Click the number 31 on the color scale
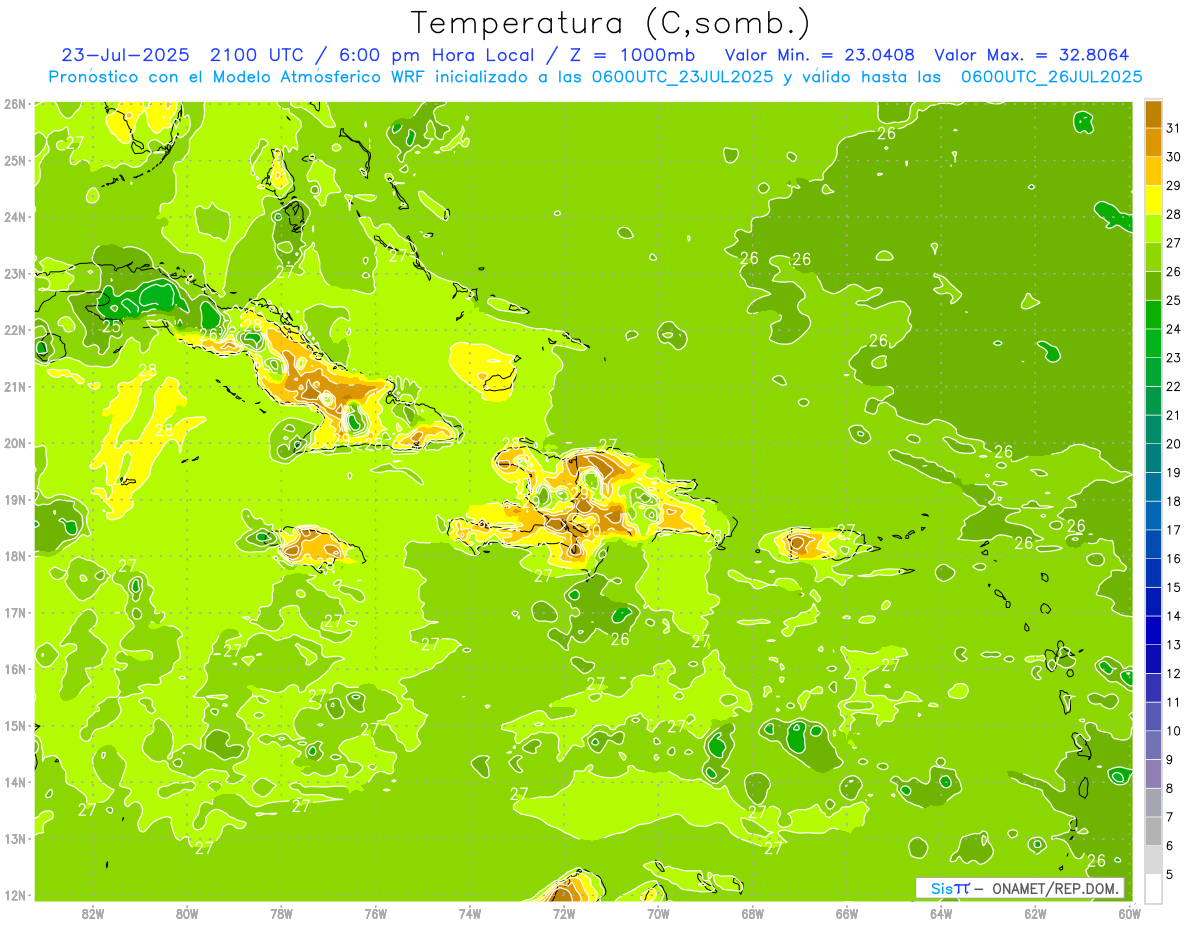 tap(1172, 128)
